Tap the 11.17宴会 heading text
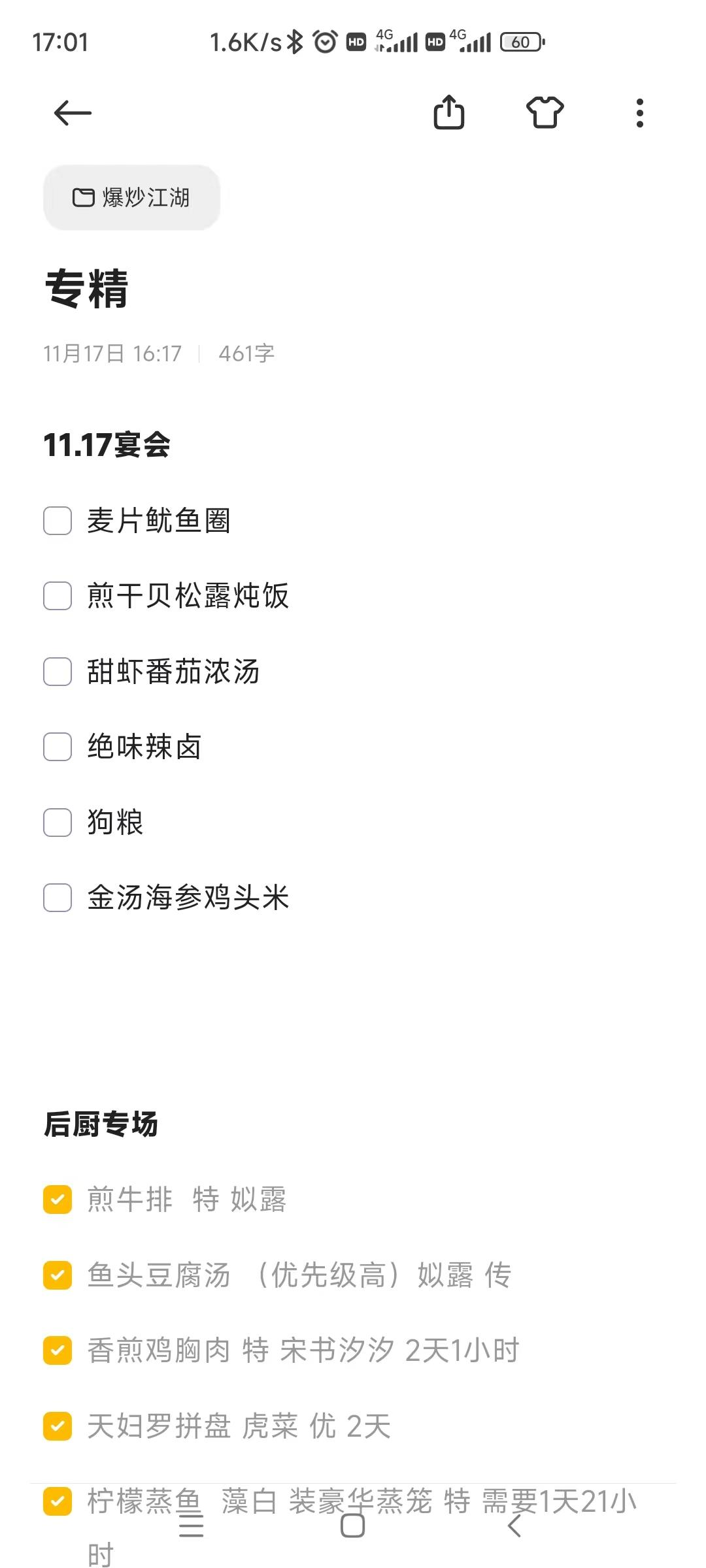The height and width of the screenshot is (1568, 706). point(107,445)
